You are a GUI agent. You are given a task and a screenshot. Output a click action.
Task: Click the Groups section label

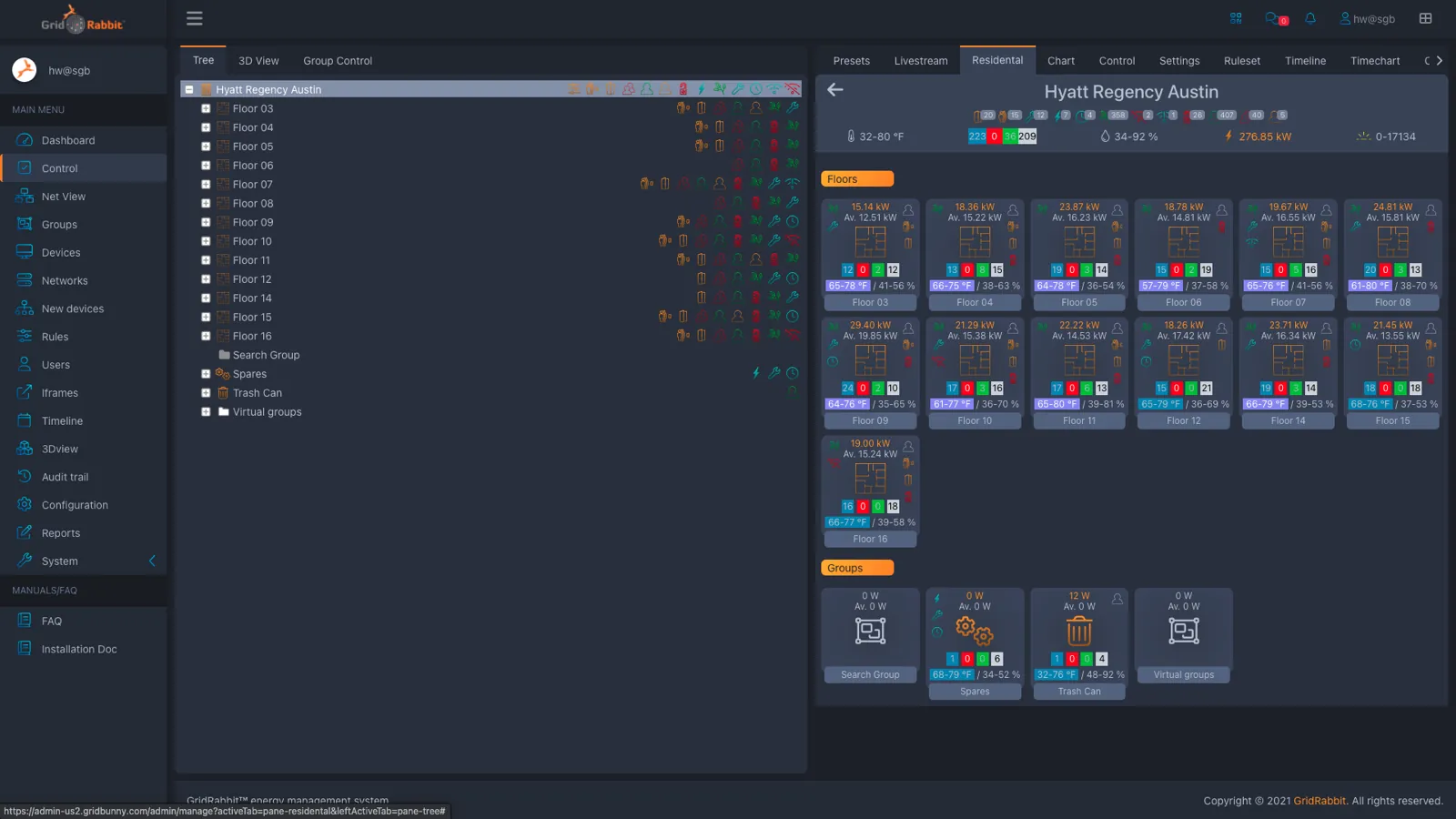tap(857, 568)
